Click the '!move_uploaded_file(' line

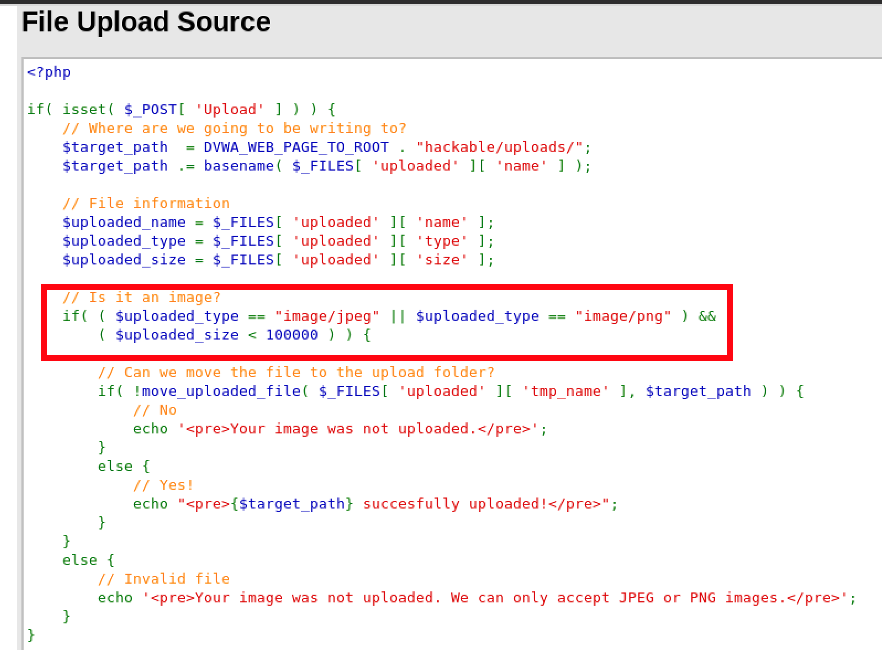(451, 391)
